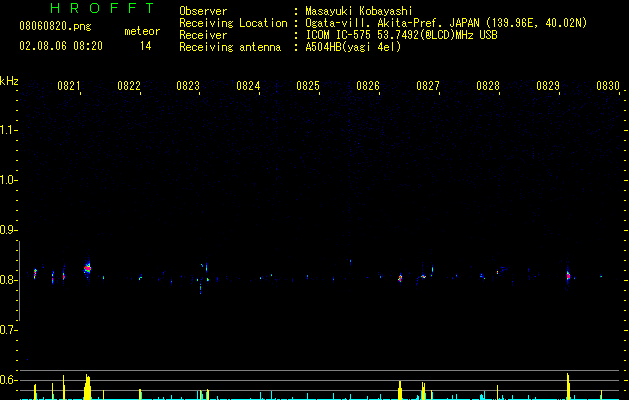Click the 0828 time marker
The image size is (629, 400).
point(488,86)
